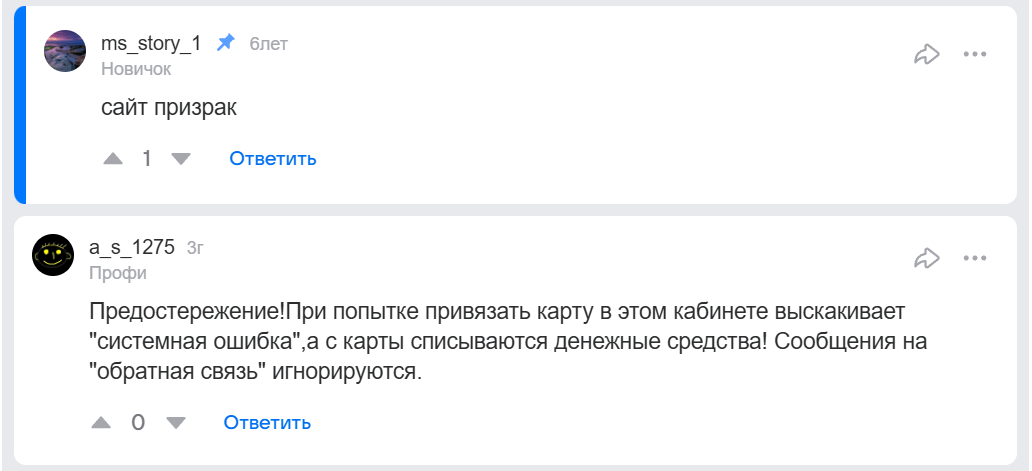
Task: Click the ms_story_1 username
Action: click(x=151, y=44)
